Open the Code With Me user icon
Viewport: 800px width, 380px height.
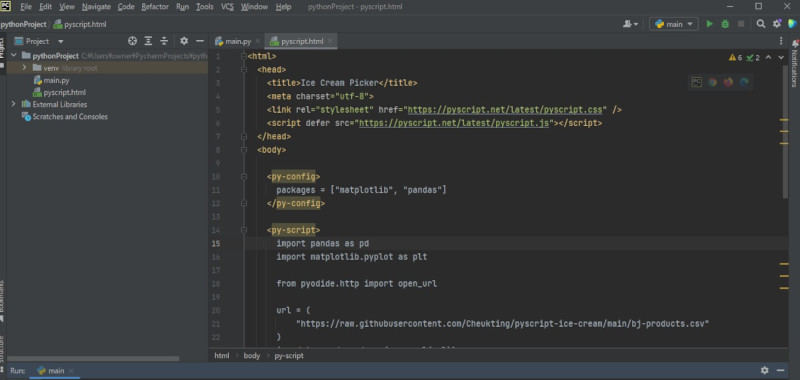pos(631,24)
